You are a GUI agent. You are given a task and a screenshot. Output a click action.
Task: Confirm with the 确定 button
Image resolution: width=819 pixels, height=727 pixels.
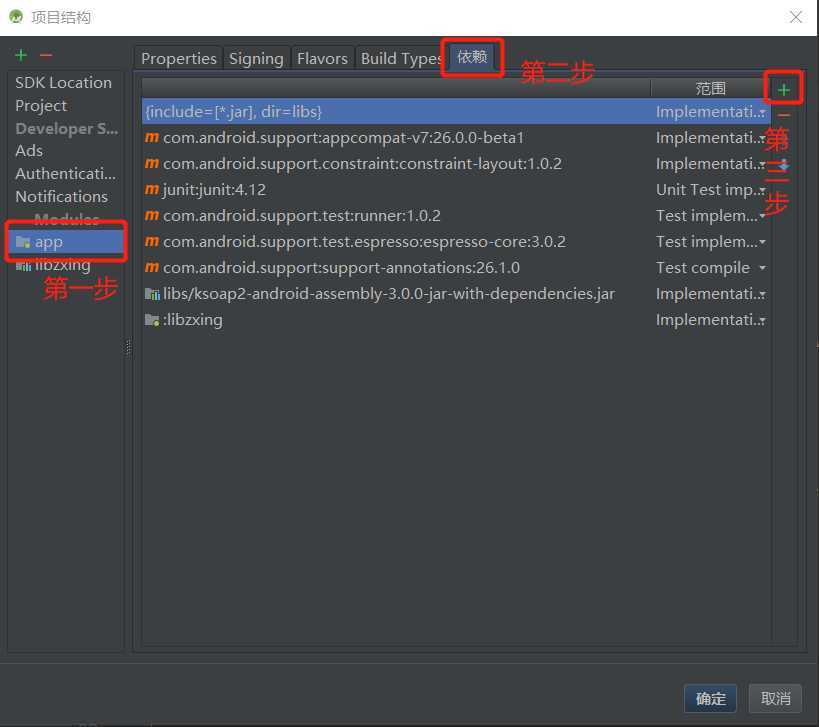[710, 698]
